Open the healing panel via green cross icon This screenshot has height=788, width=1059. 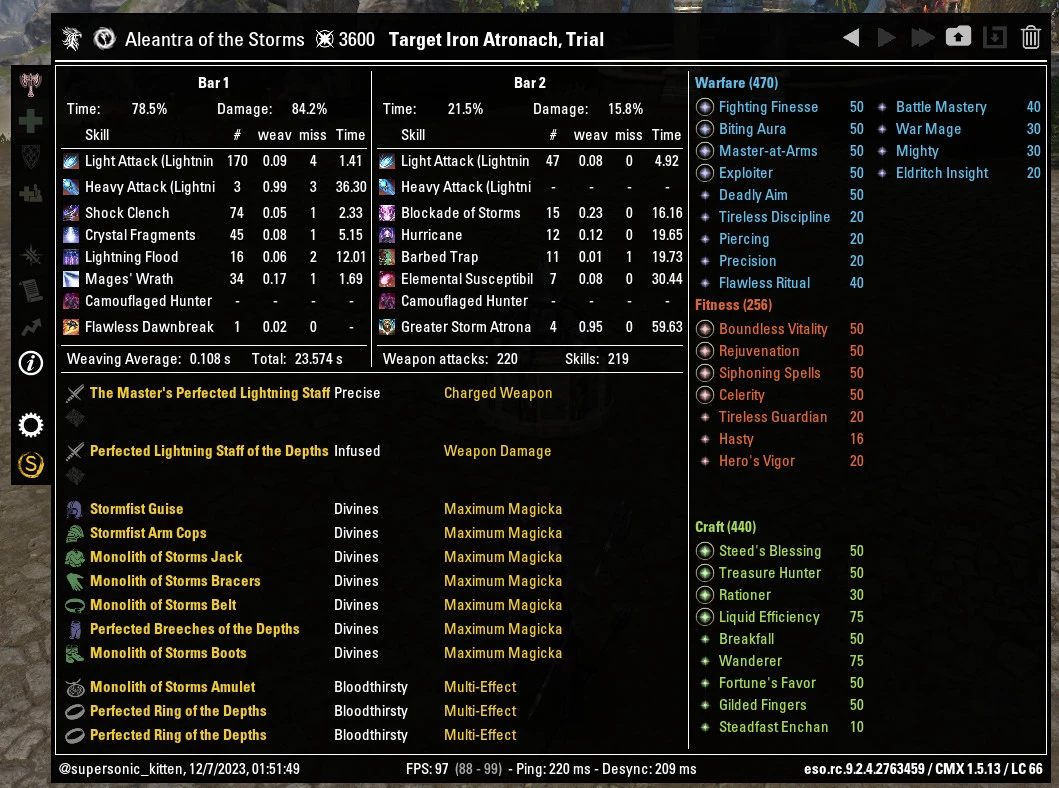(31, 119)
